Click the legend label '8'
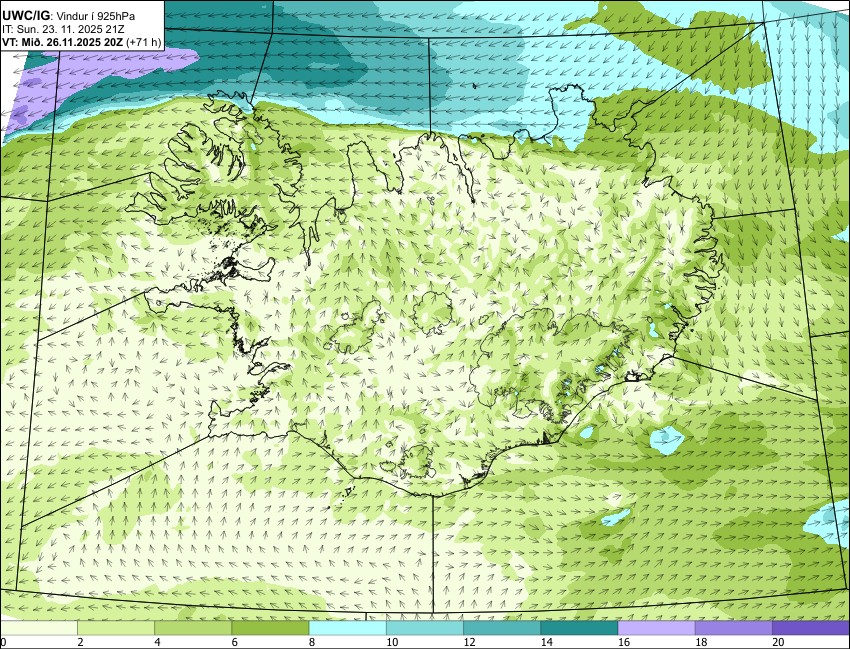850x649 pixels. click(312, 642)
